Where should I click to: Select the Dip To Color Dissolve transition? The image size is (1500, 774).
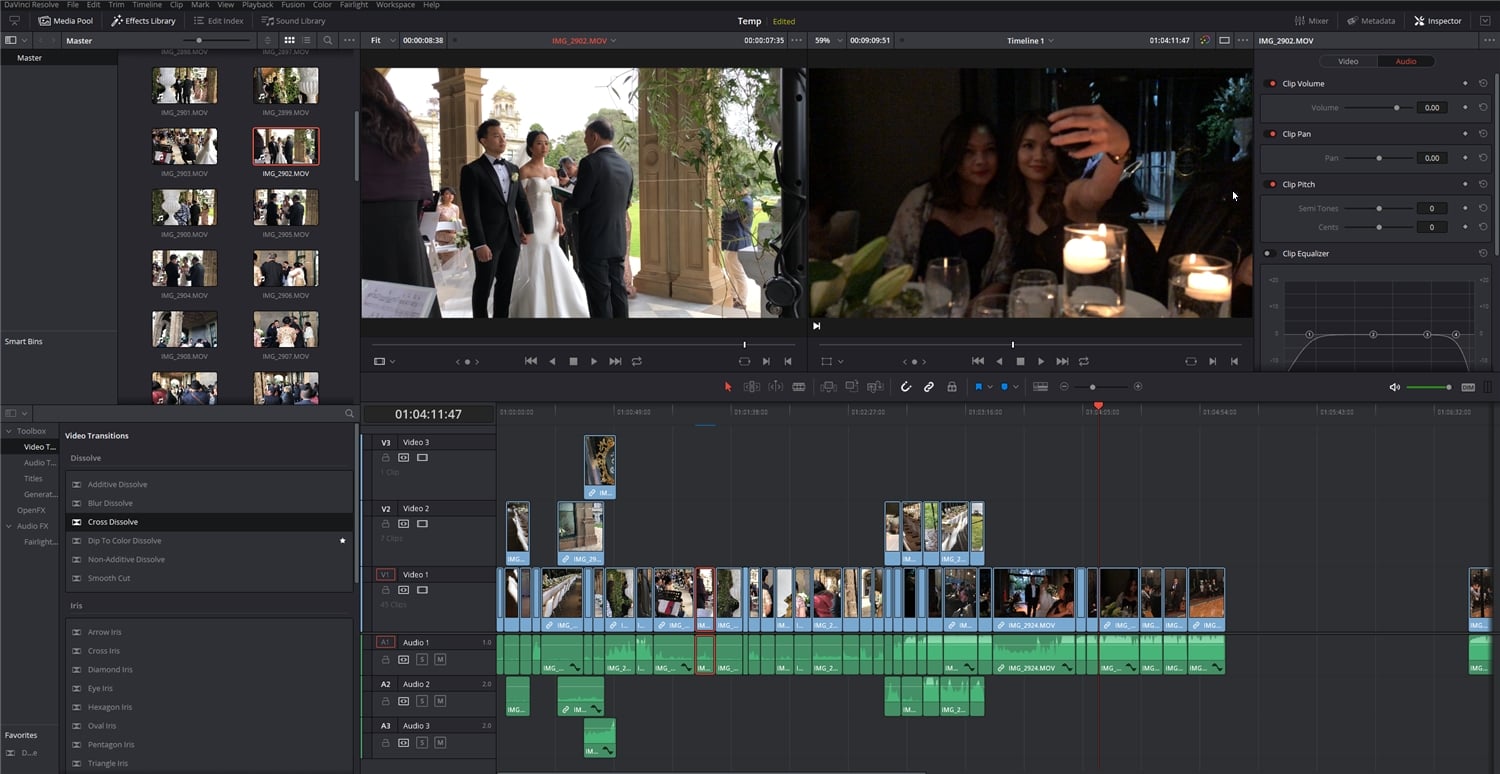[x=209, y=541]
